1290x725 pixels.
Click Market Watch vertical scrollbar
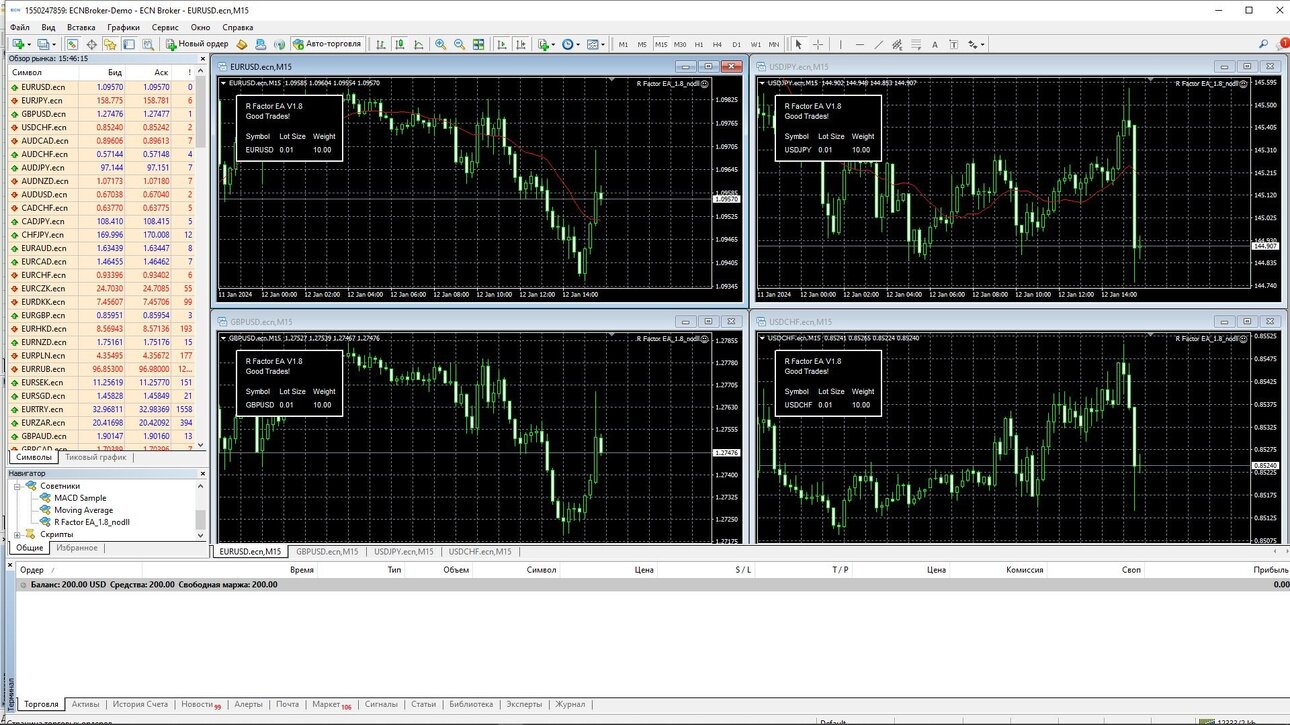pos(201,260)
